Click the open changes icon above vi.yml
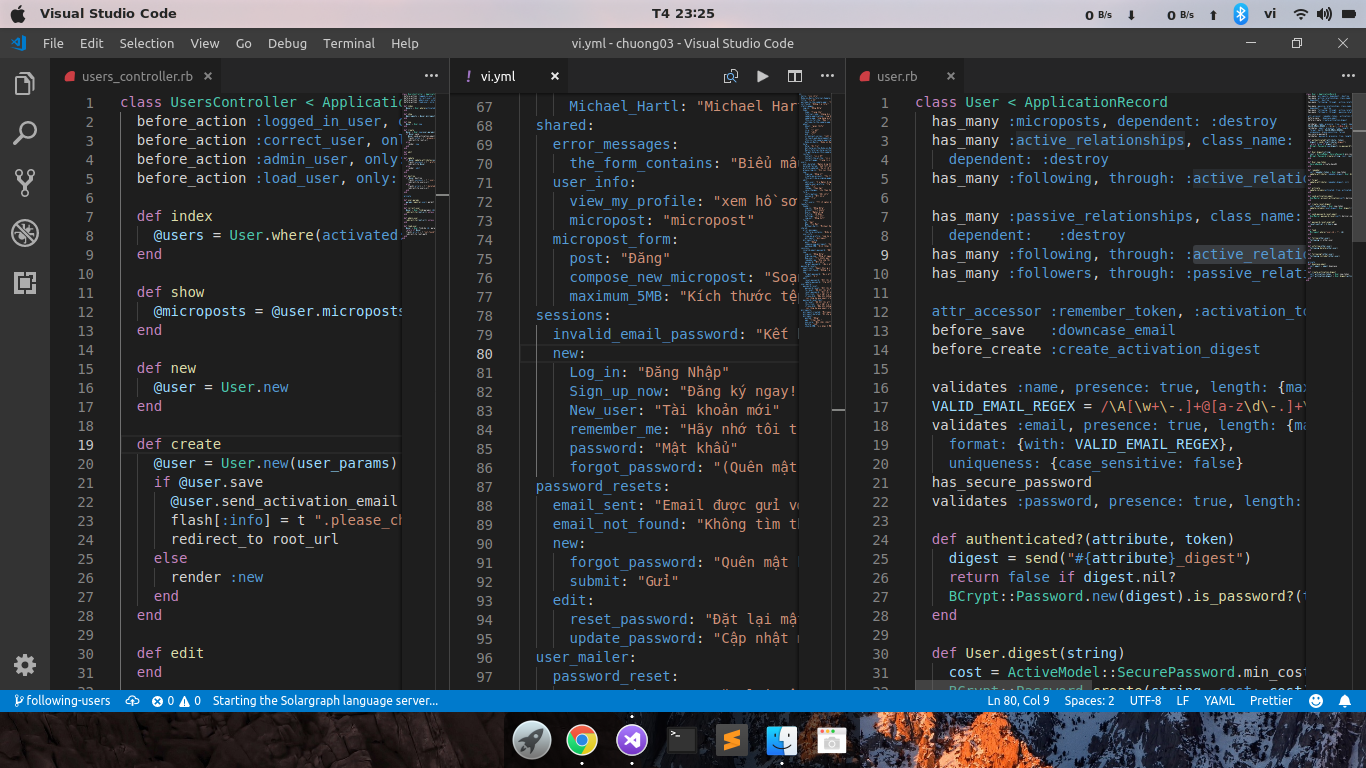 point(731,76)
